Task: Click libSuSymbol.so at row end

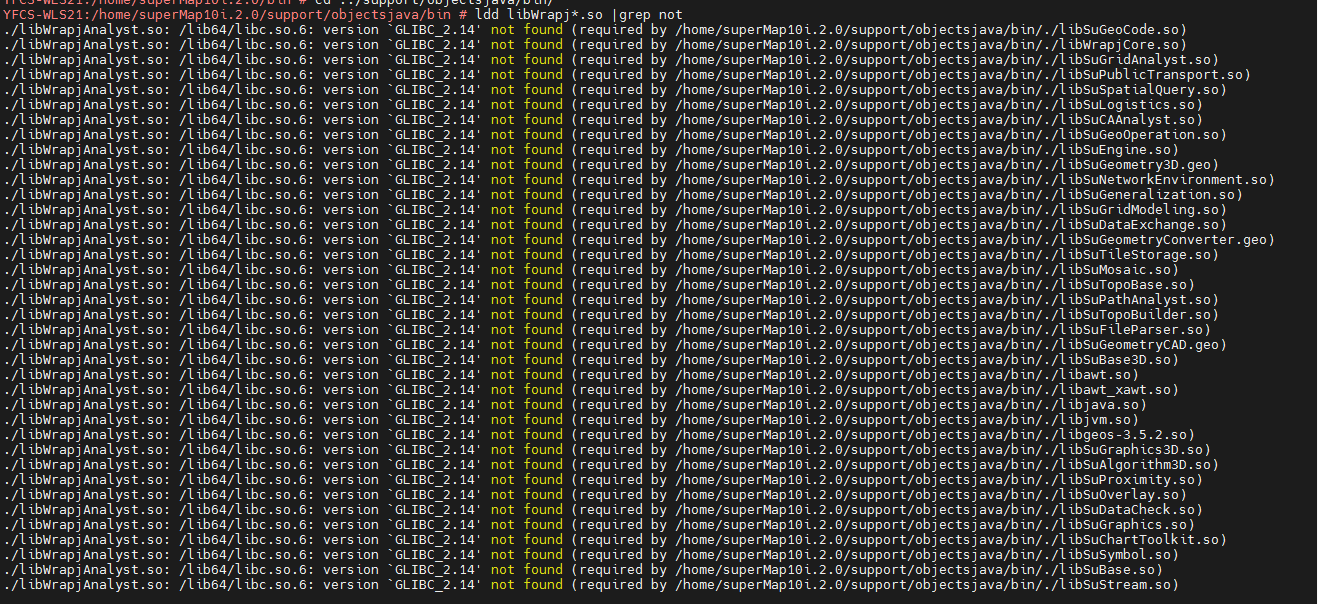Action: (x=1115, y=555)
